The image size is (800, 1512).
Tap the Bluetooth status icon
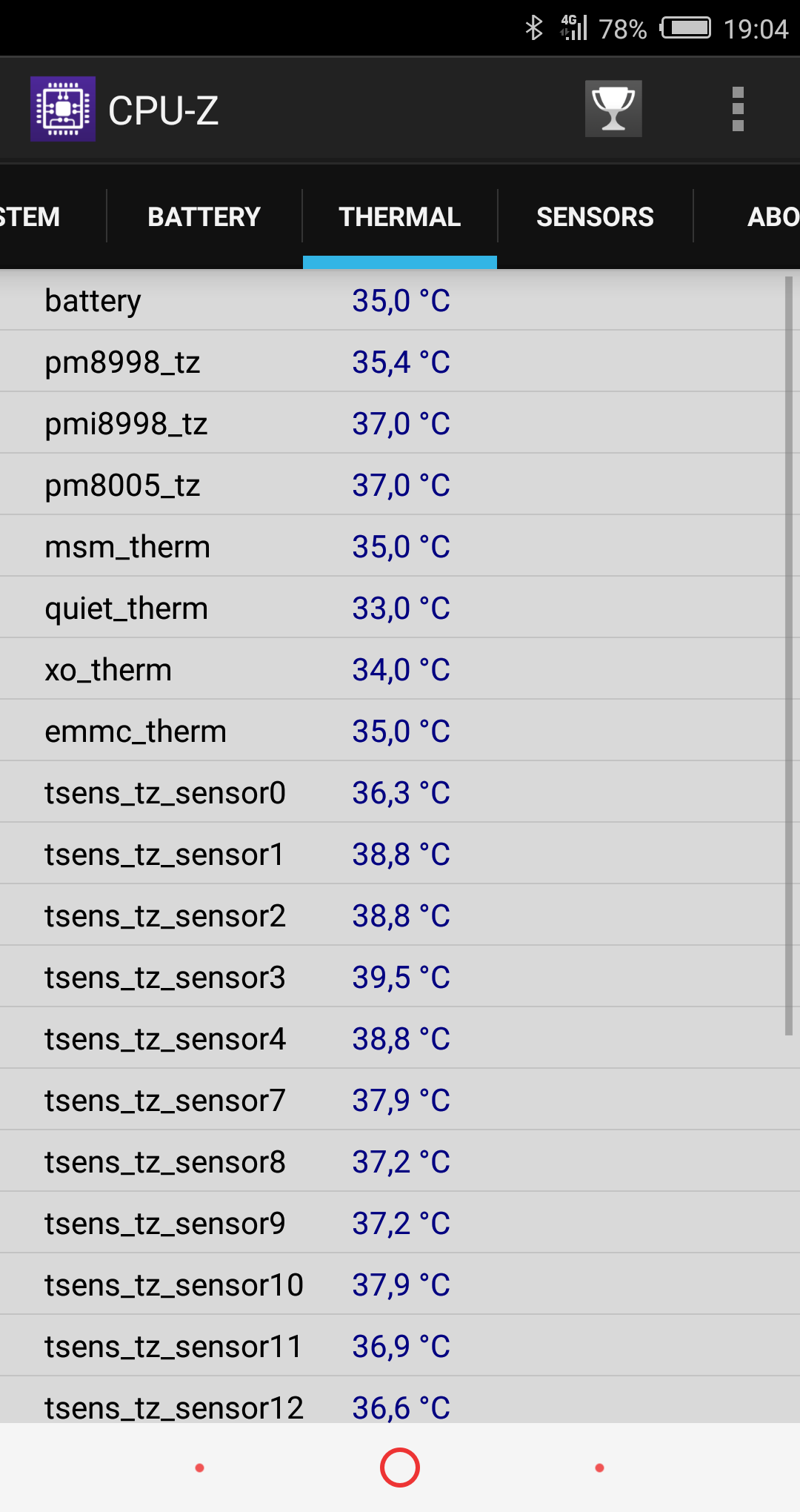click(x=533, y=28)
